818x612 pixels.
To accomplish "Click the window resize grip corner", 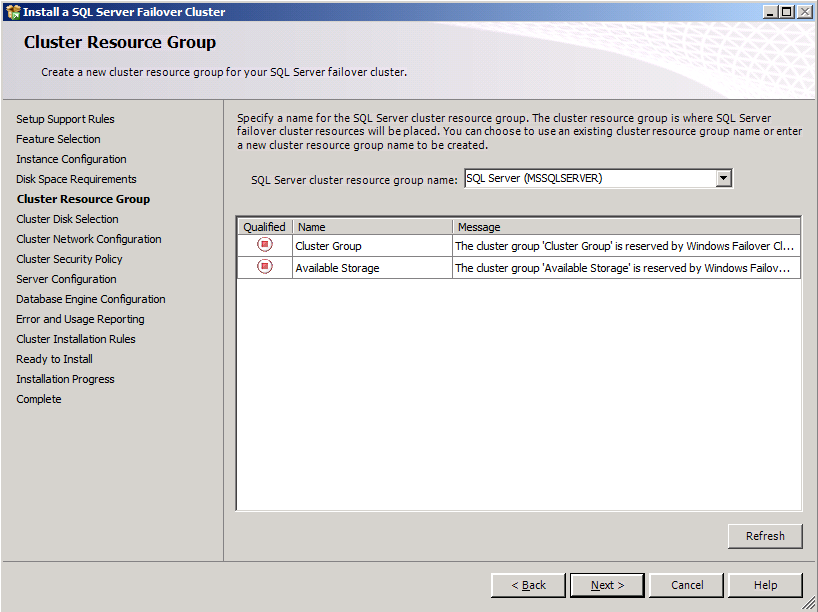I will (809, 604).
